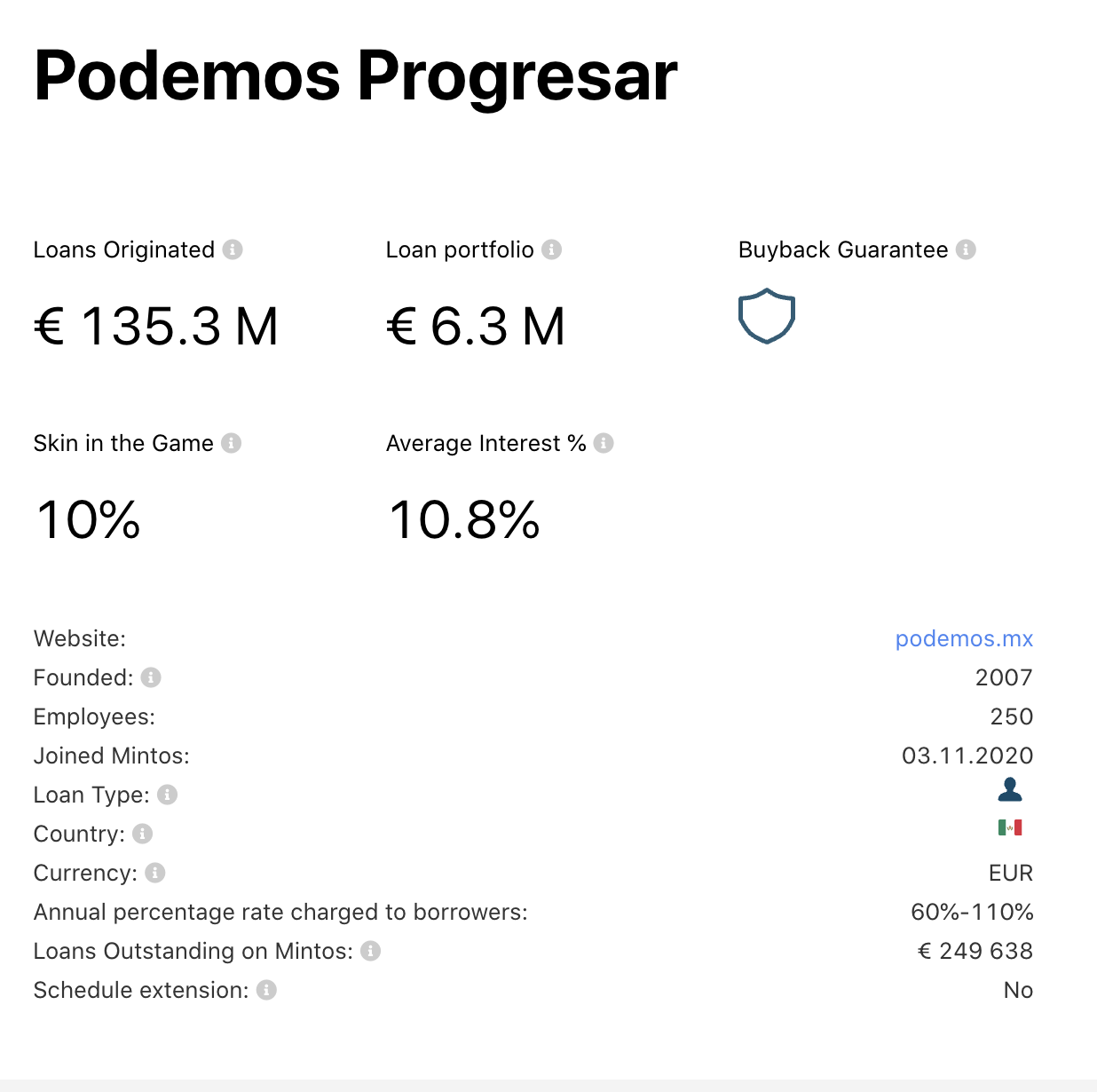Click info icon next to Skin in the Game
The image size is (1097, 1092).
coord(231,443)
